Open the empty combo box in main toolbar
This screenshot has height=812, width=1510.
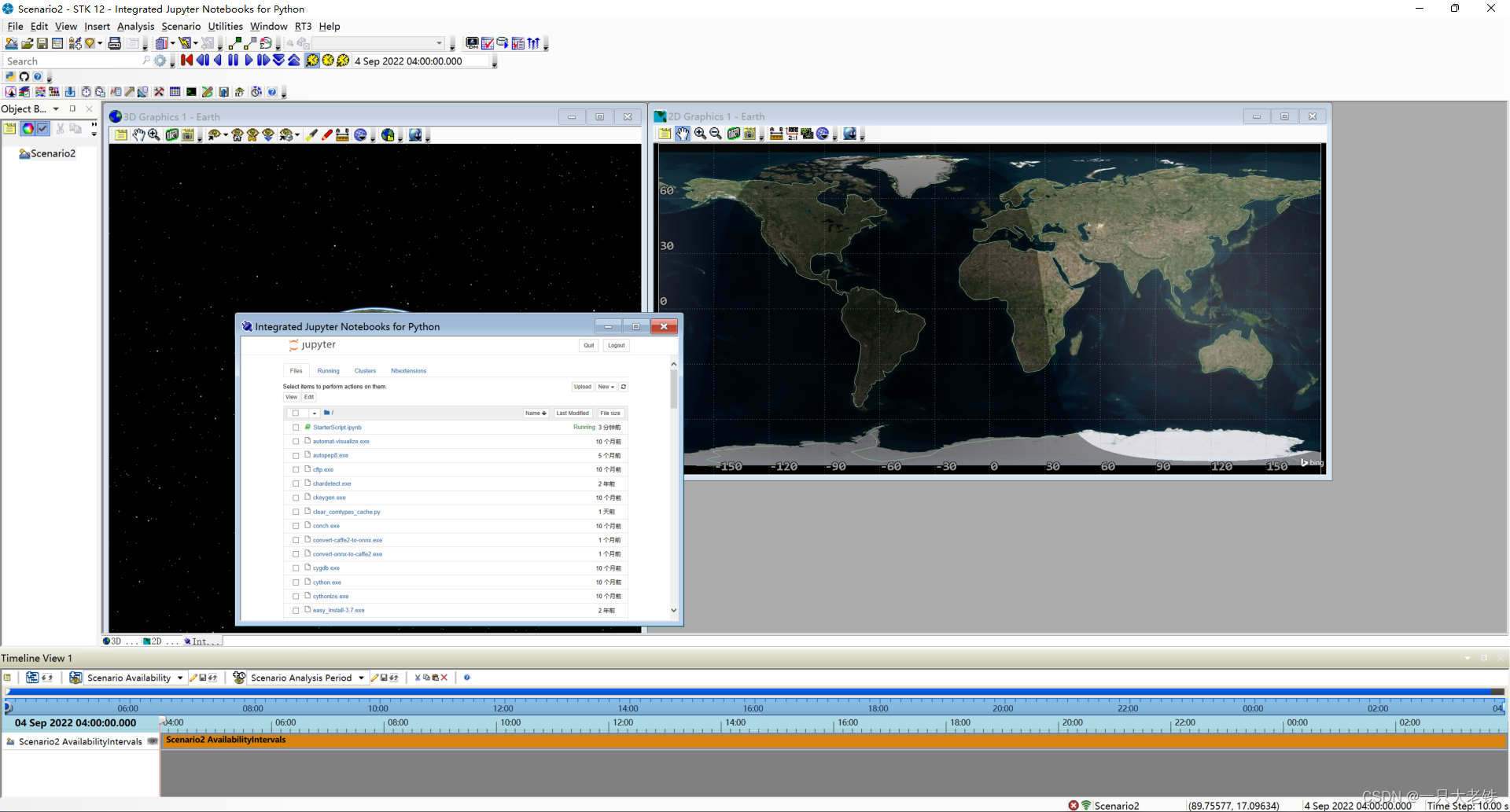pos(378,43)
